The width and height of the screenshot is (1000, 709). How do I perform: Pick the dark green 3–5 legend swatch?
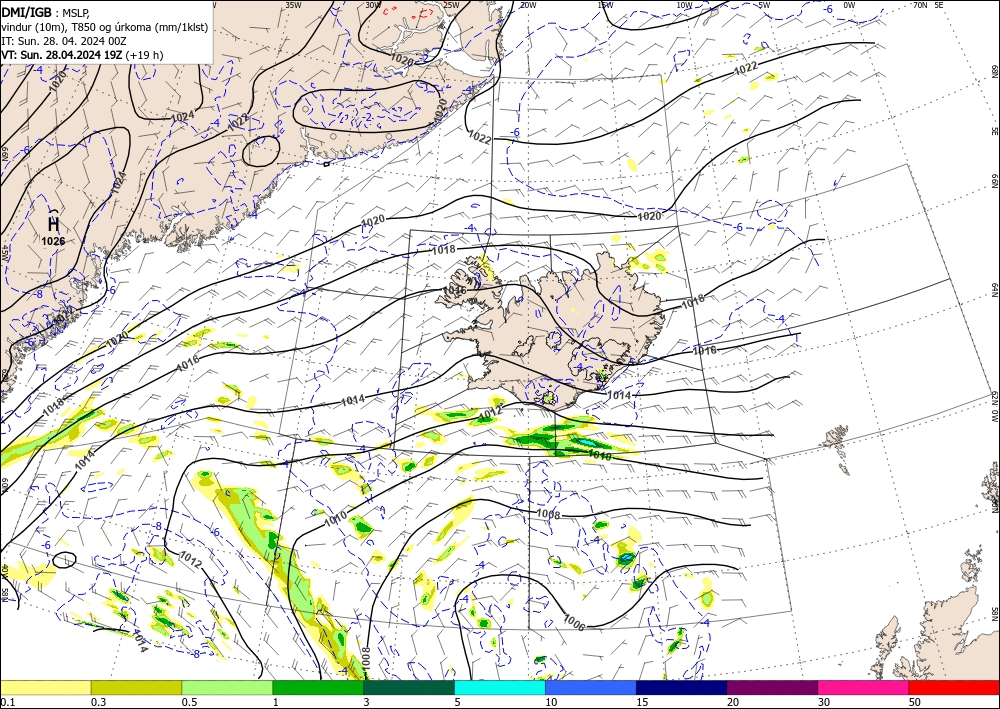409,687
